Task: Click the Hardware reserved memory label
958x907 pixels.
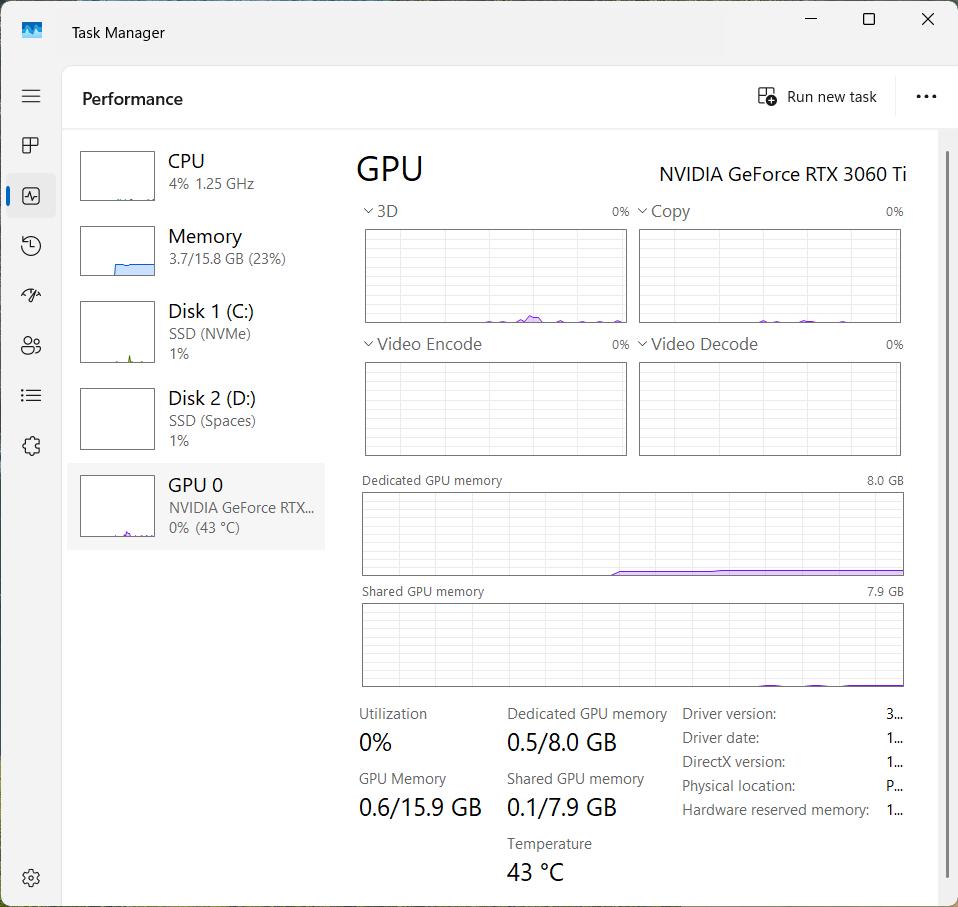Action: click(775, 810)
